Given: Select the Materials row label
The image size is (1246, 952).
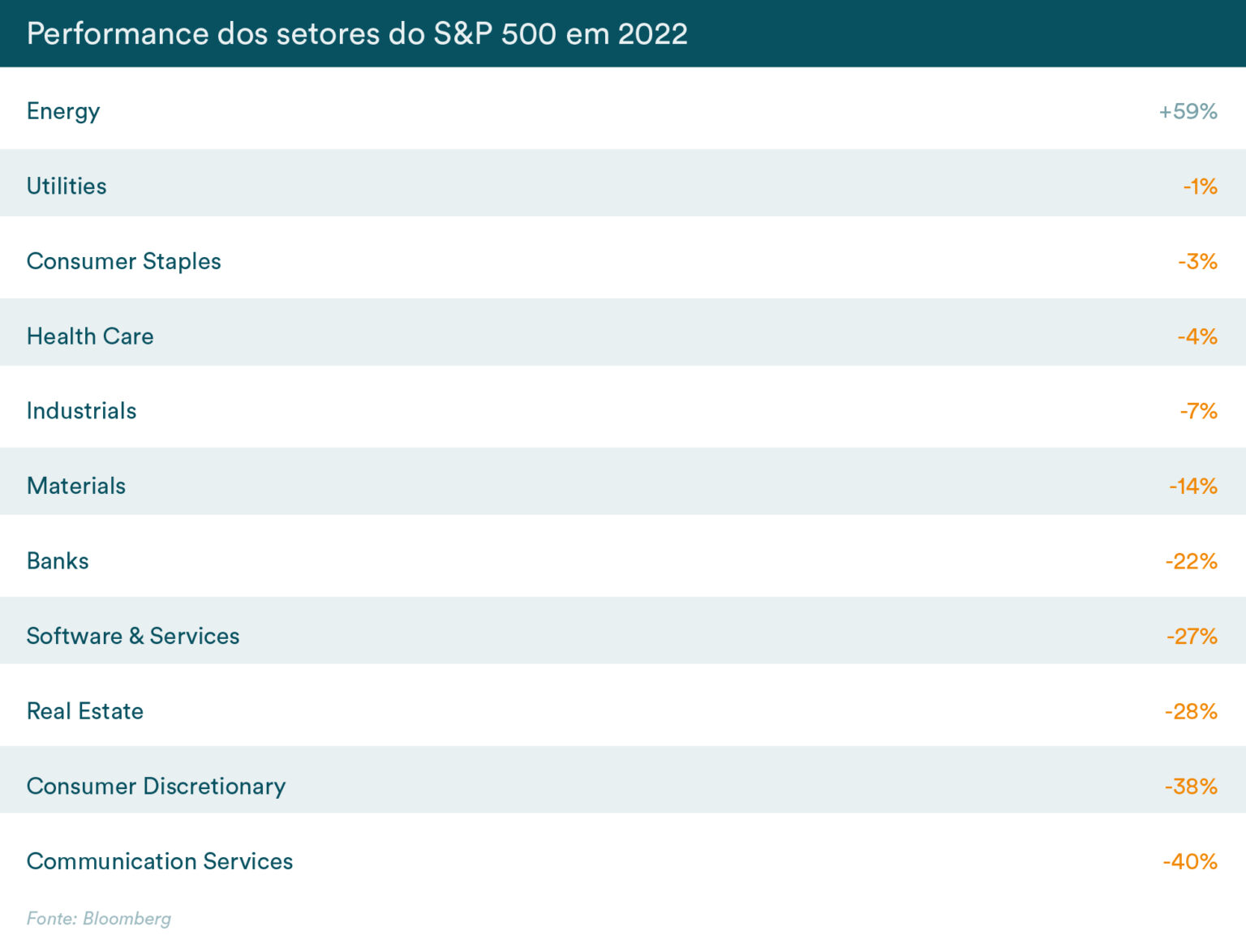Looking at the screenshot, I should (76, 486).
